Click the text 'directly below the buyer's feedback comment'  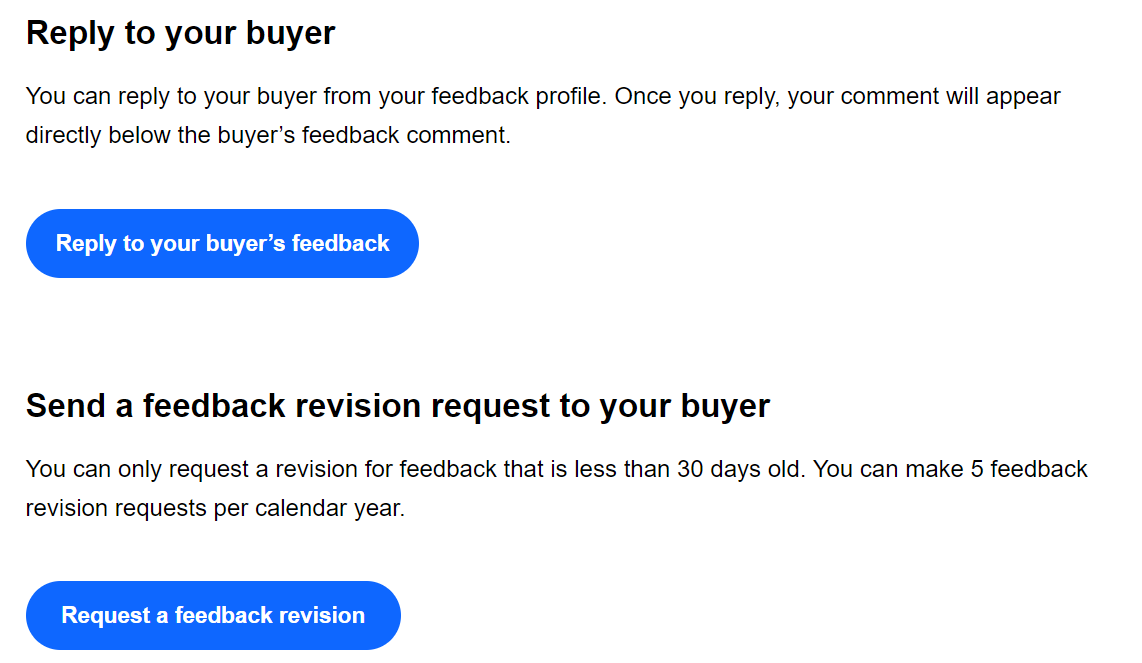[x=268, y=136]
